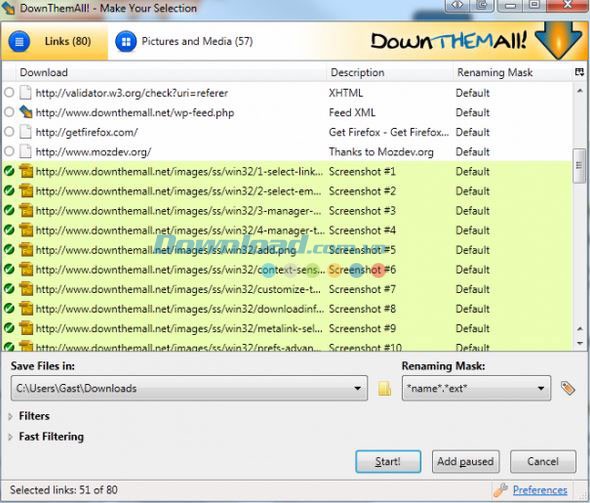Open renaming mask tags icon

point(567,388)
